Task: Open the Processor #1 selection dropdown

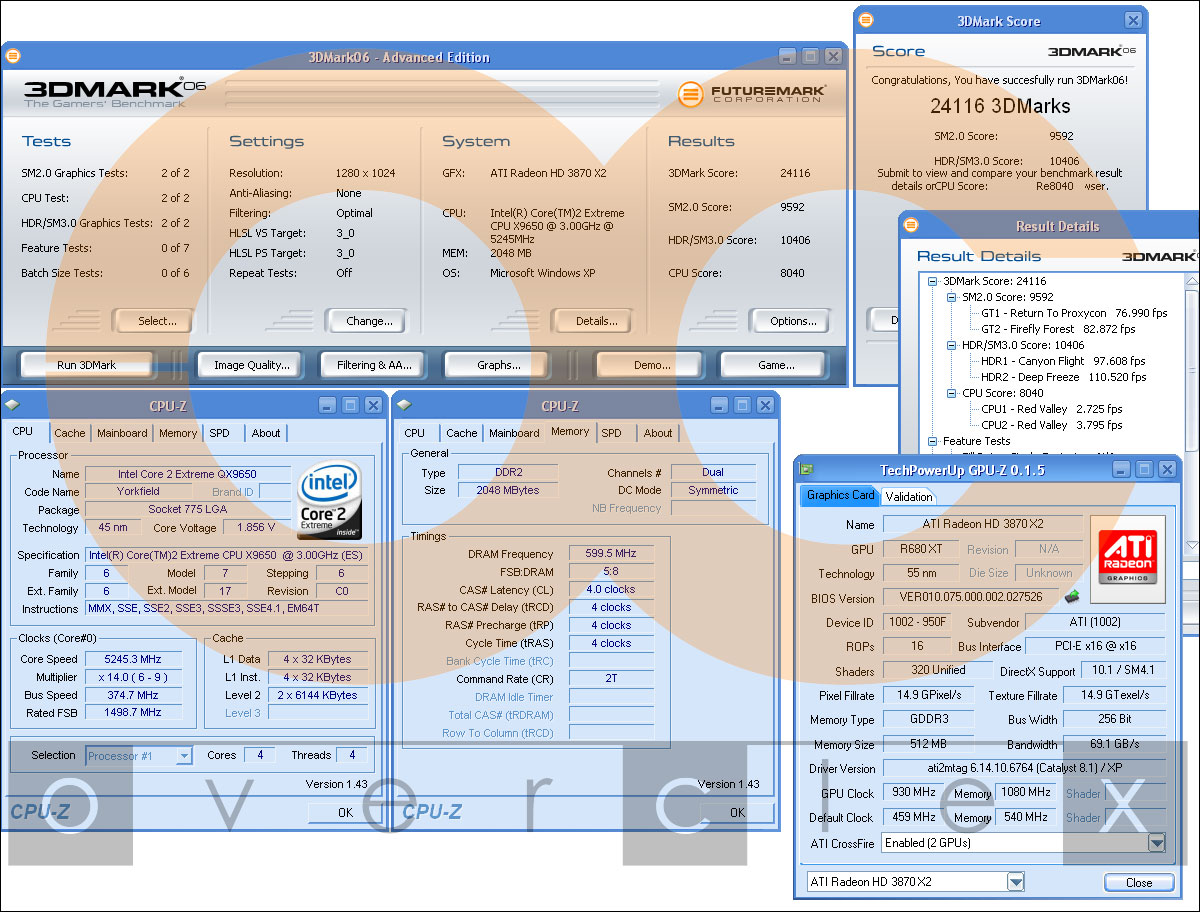Action: [183, 756]
